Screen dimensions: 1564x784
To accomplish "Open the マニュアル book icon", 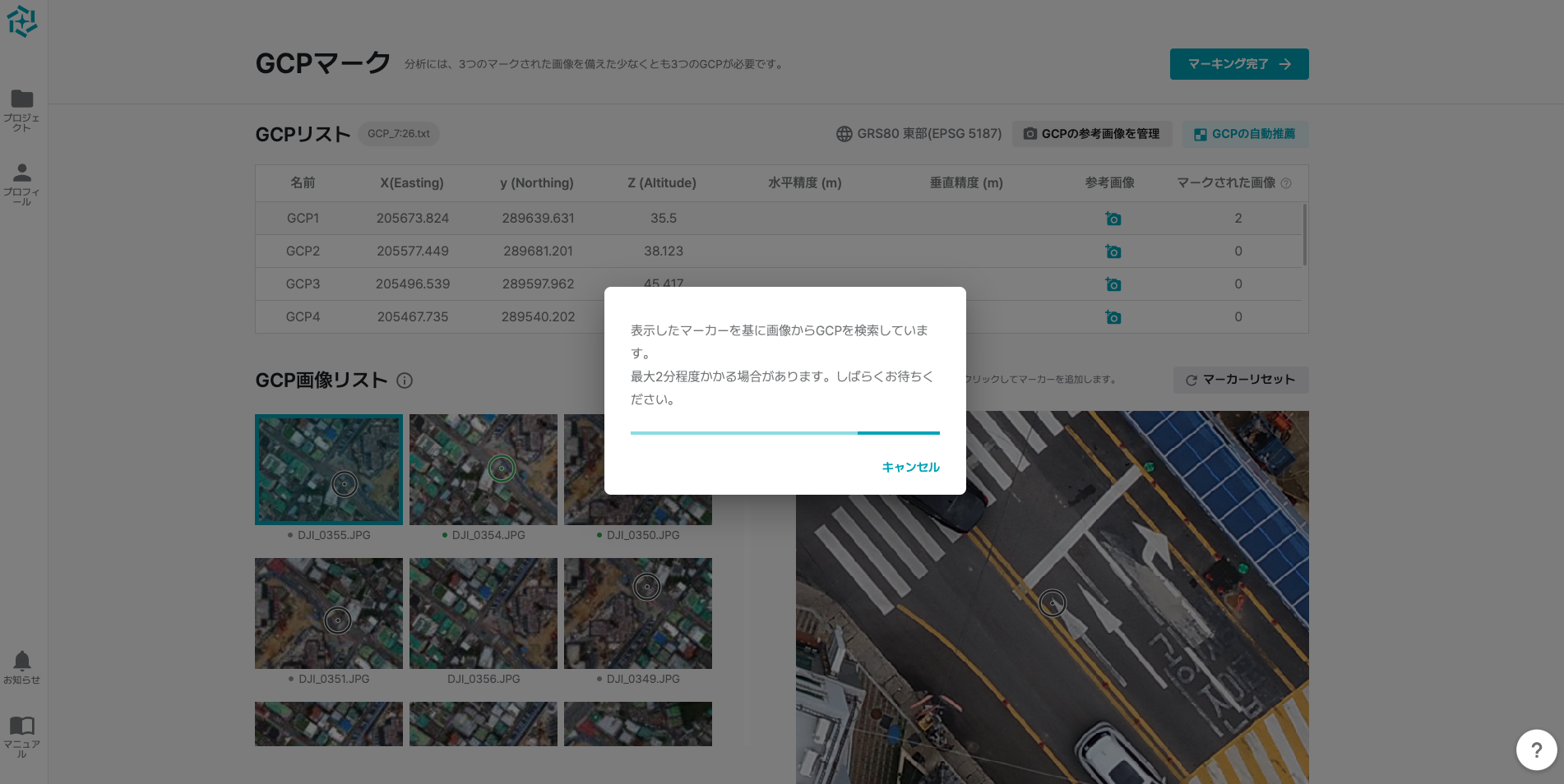I will click(22, 726).
